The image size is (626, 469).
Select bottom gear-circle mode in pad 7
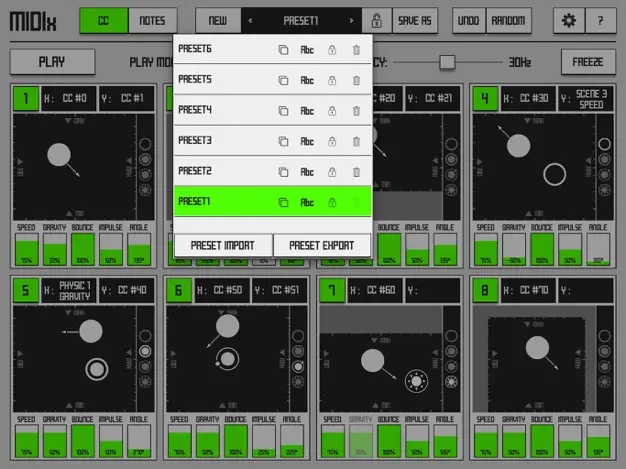[x=451, y=382]
